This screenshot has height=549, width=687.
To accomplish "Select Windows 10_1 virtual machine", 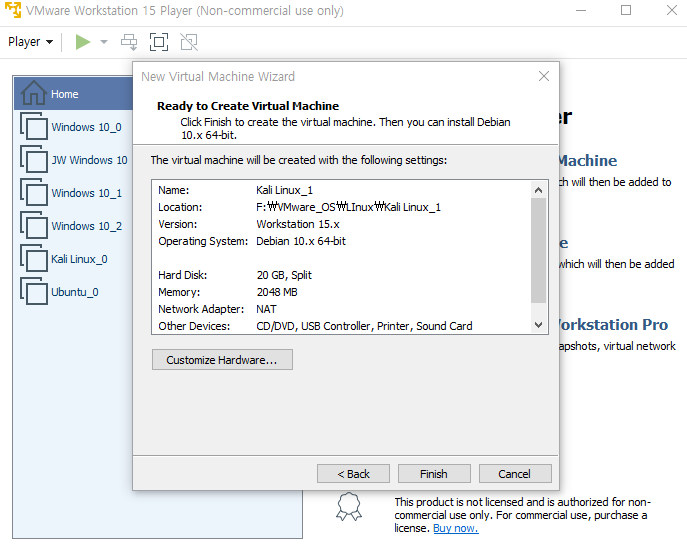I will pos(86,193).
